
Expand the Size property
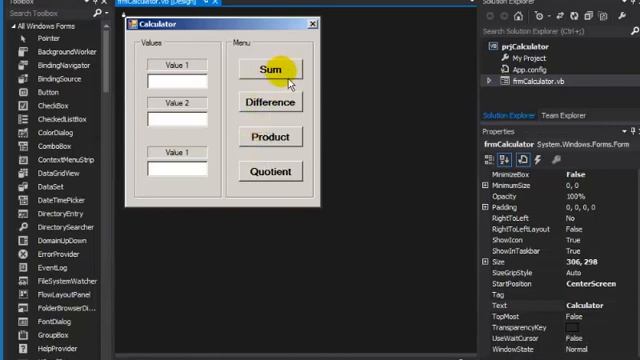(x=485, y=262)
